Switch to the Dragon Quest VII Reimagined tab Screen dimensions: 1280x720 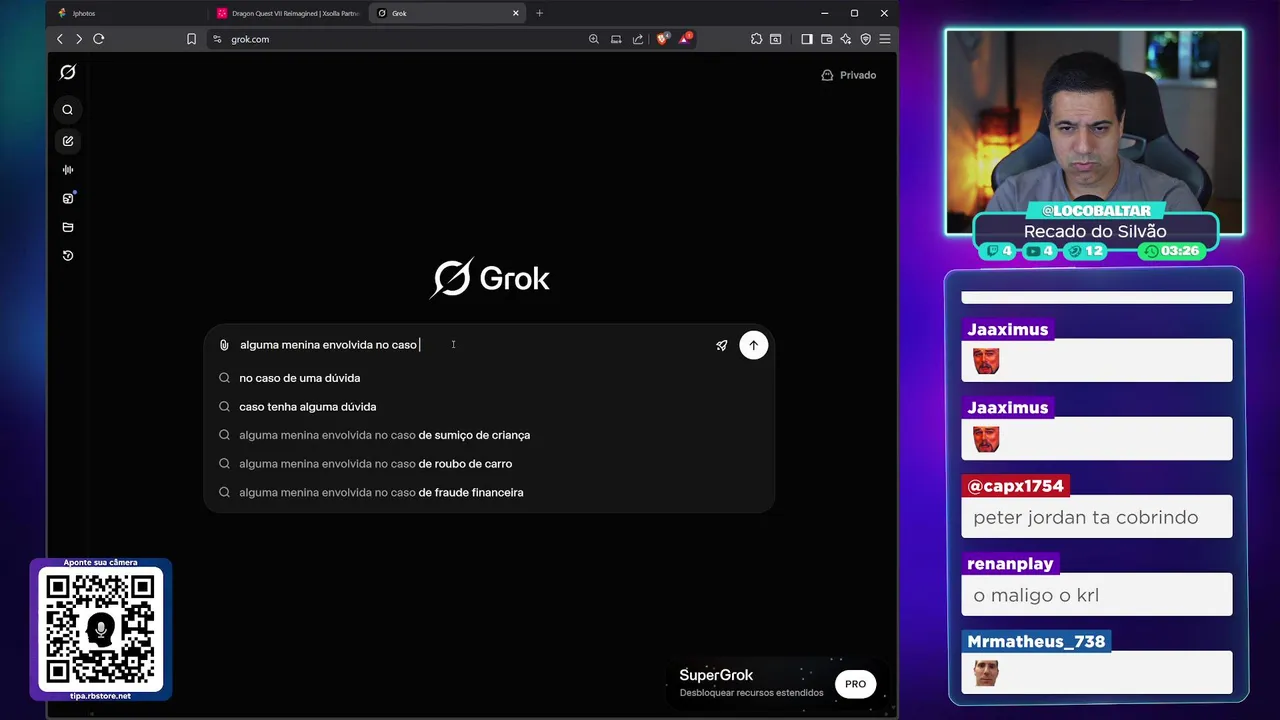coord(287,13)
